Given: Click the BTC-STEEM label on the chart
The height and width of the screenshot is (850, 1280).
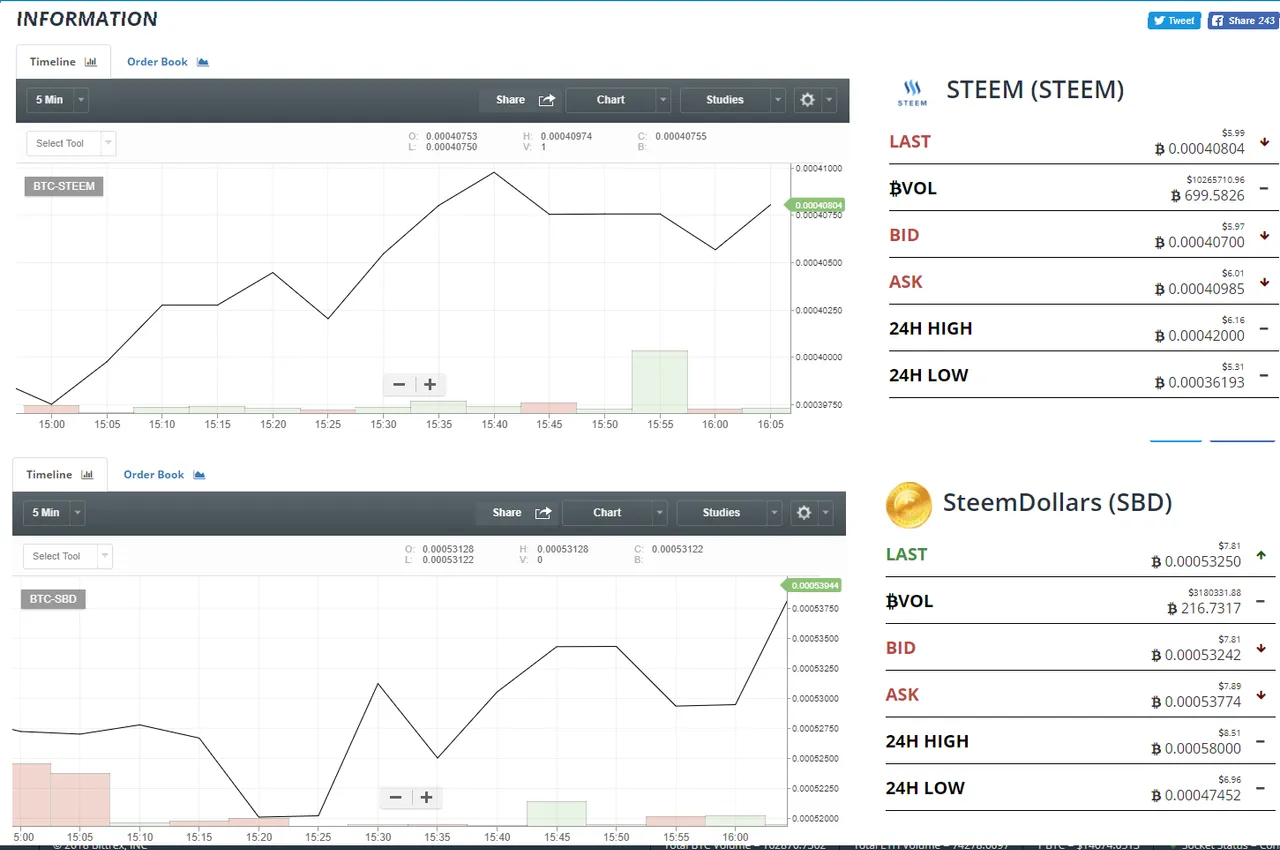Looking at the screenshot, I should (64, 186).
